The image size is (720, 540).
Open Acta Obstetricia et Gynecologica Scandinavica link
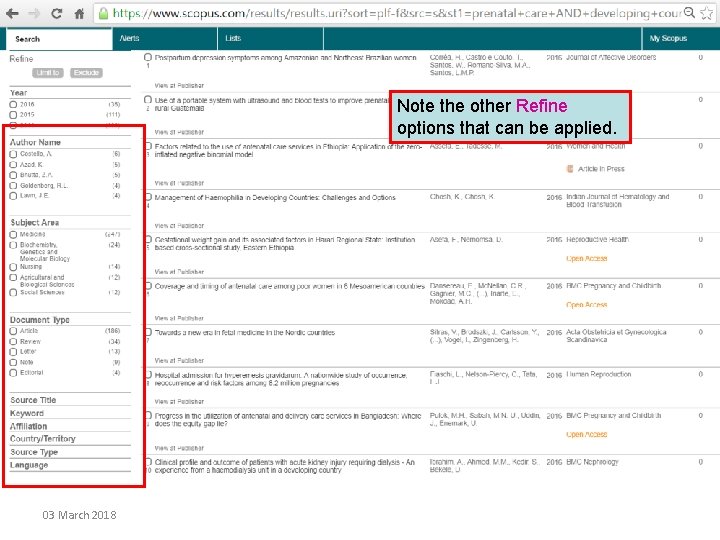pyautogui.click(x=616, y=336)
